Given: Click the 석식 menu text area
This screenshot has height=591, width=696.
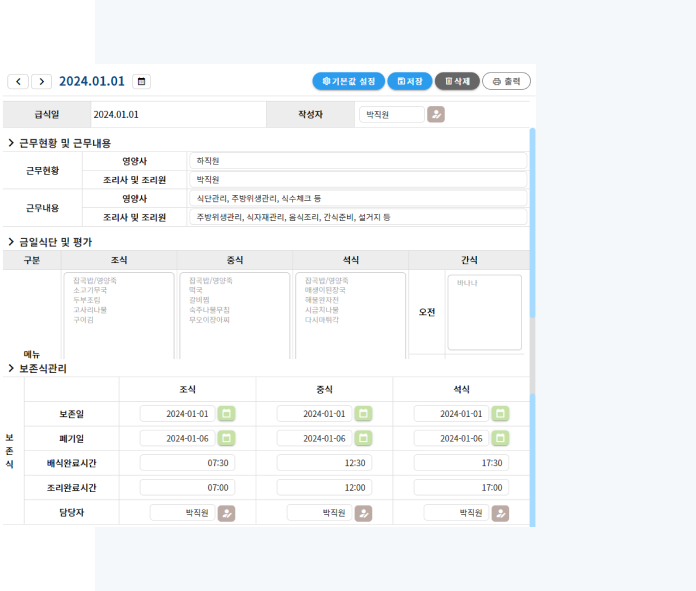Looking at the screenshot, I should pyautogui.click(x=351, y=316).
